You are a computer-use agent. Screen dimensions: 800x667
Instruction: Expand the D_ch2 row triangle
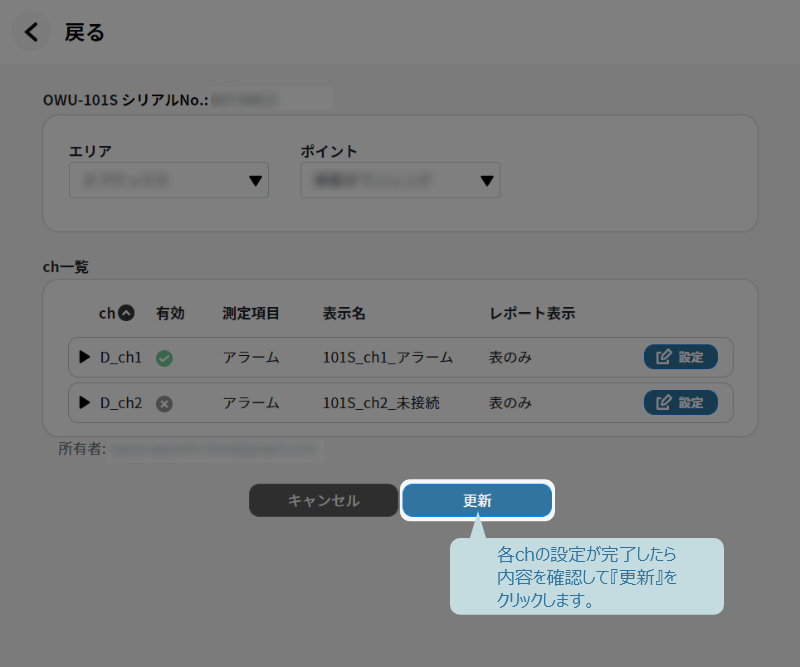[85, 402]
